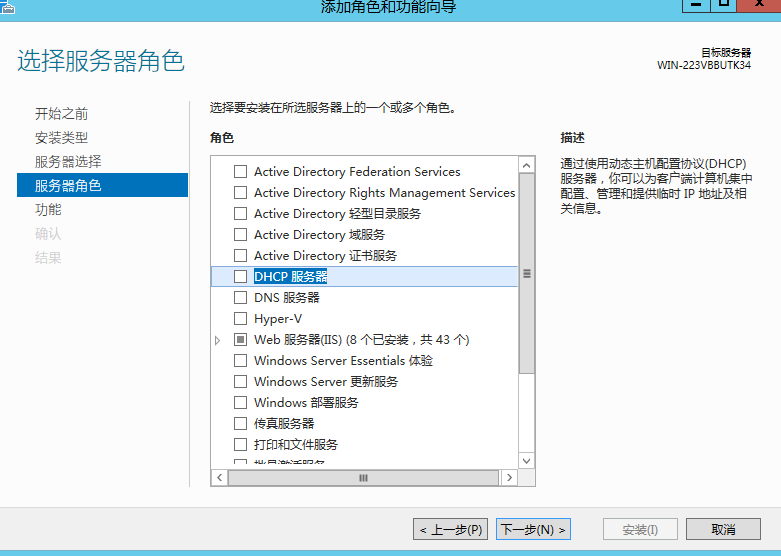Expand the Web 服务器(IIS) role tree
781x556 pixels.
[x=218, y=341]
